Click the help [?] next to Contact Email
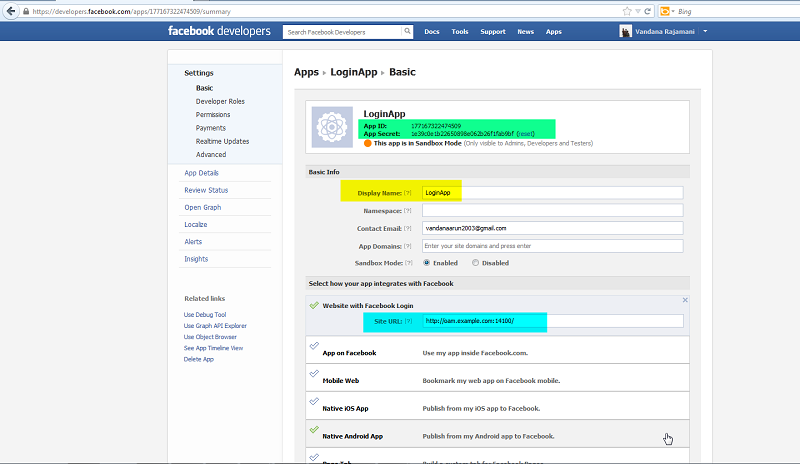Viewport: 800px width, 464px height. [x=408, y=229]
